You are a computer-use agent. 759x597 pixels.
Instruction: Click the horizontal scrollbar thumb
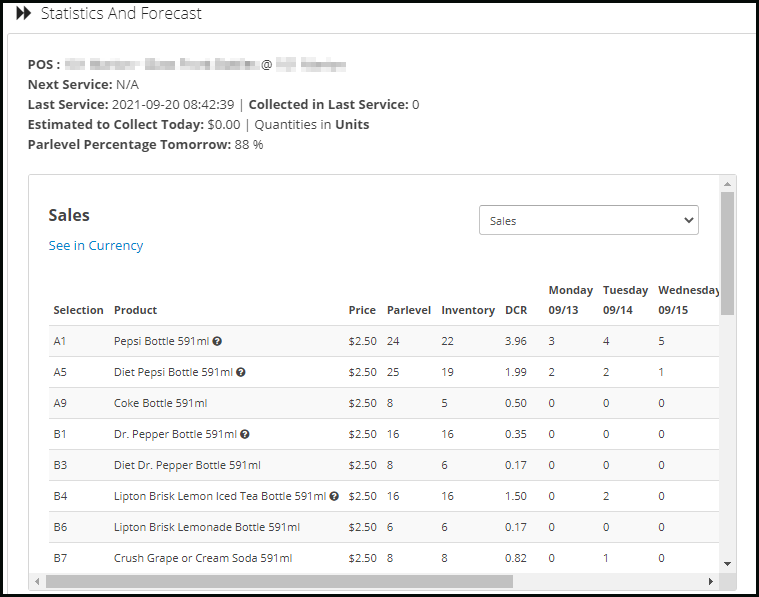279,581
